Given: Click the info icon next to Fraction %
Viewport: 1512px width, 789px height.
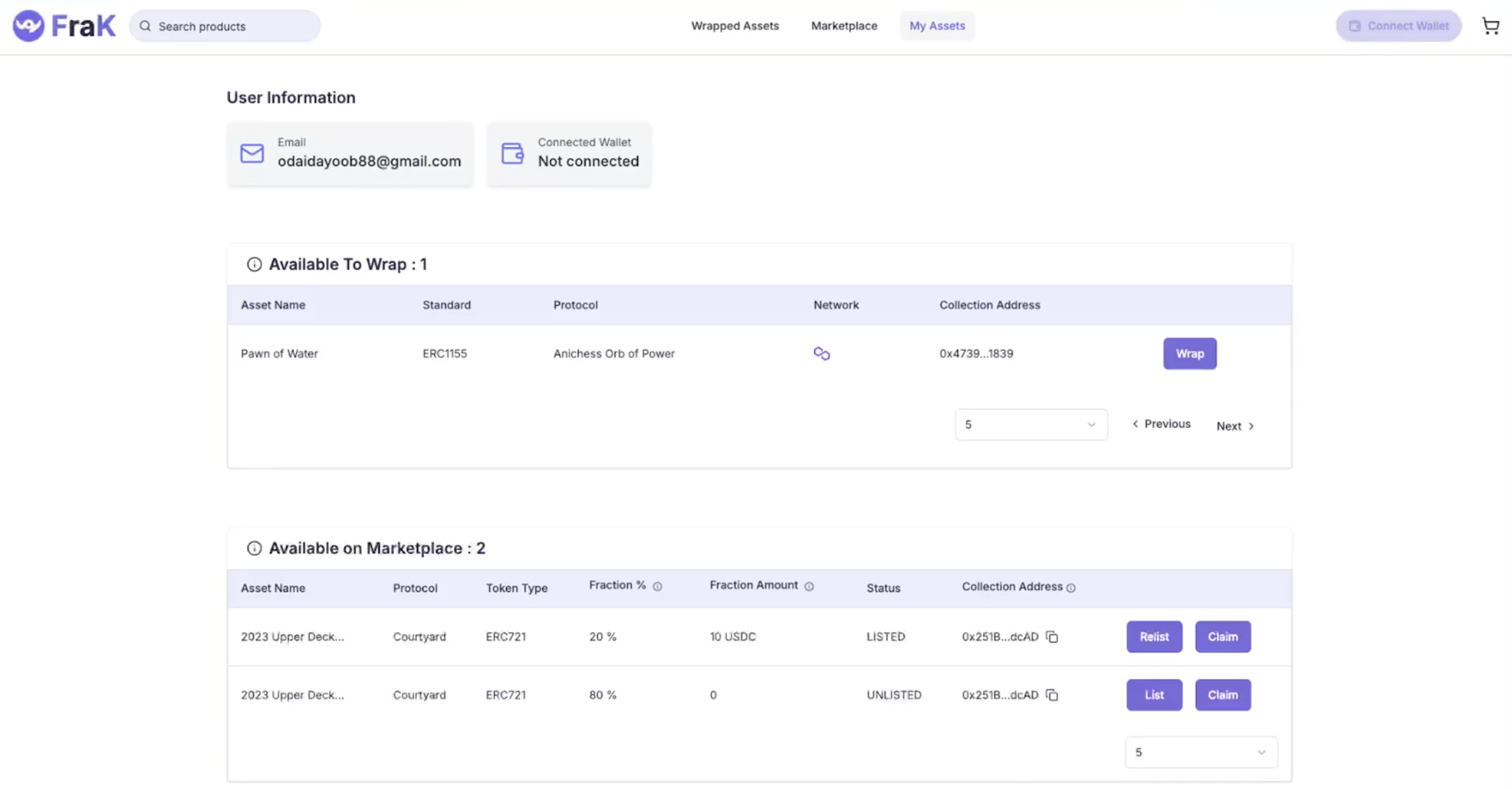Looking at the screenshot, I should coord(658,586).
